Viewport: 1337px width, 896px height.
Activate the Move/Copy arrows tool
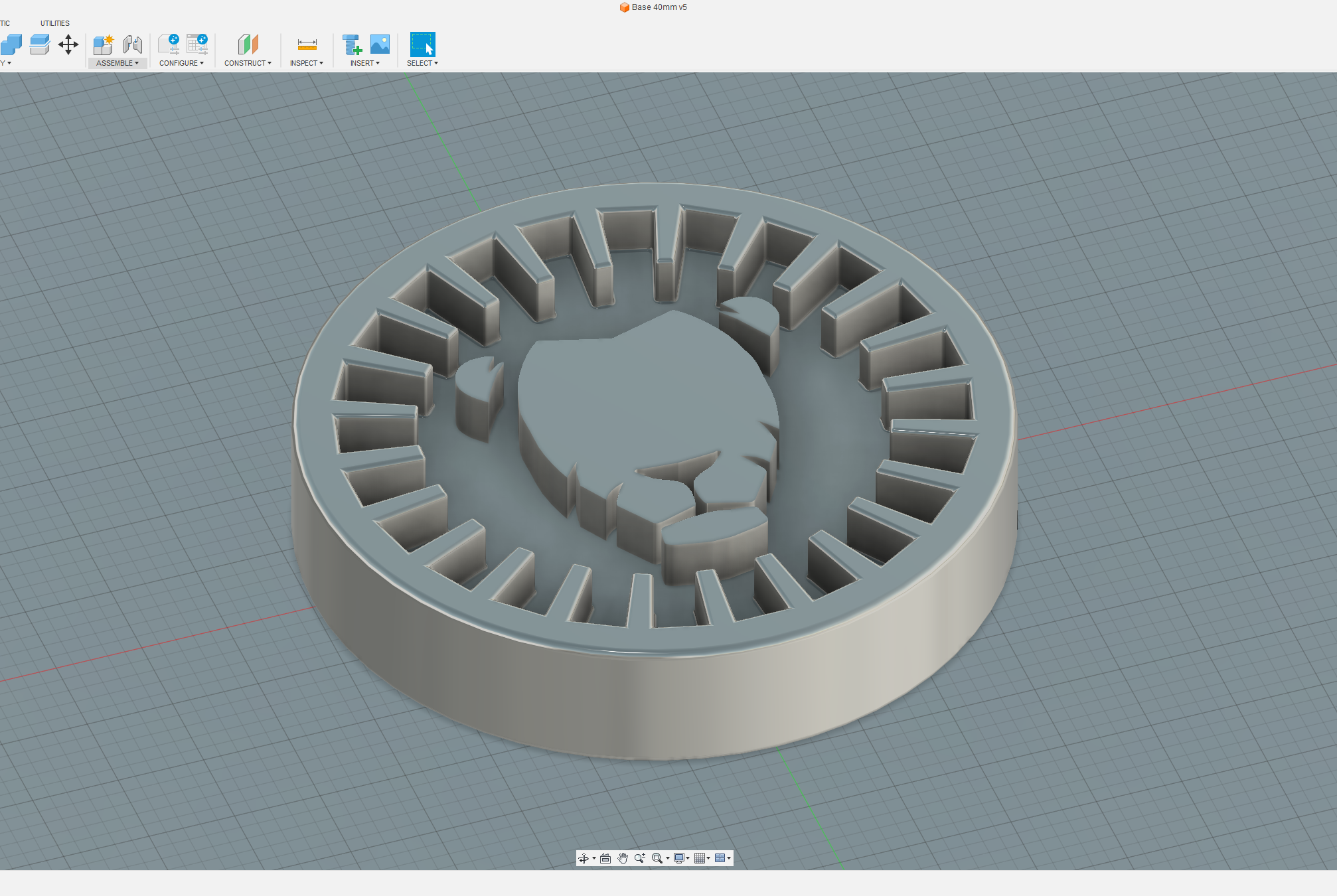(68, 44)
